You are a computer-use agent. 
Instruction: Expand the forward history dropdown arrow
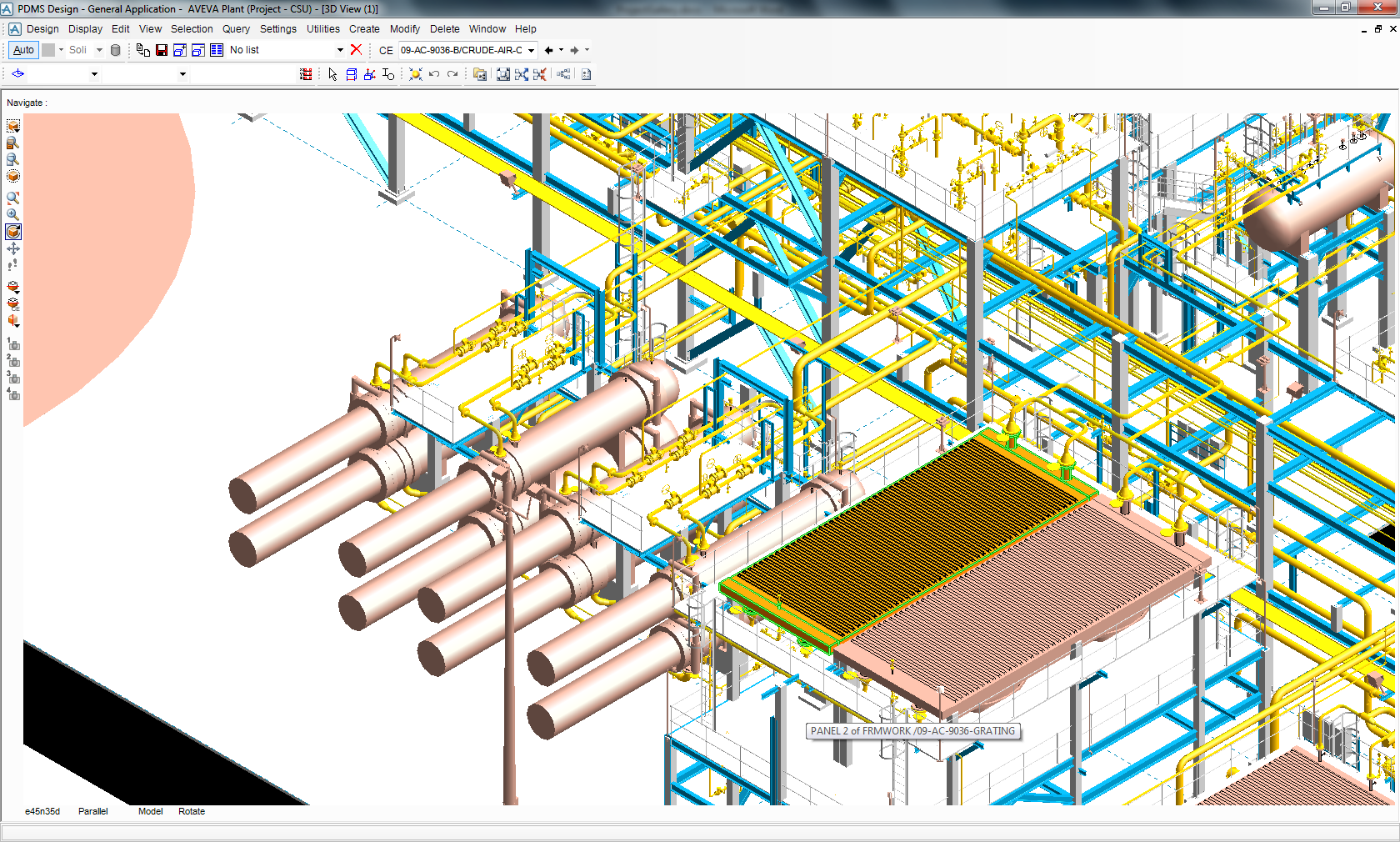click(x=587, y=50)
